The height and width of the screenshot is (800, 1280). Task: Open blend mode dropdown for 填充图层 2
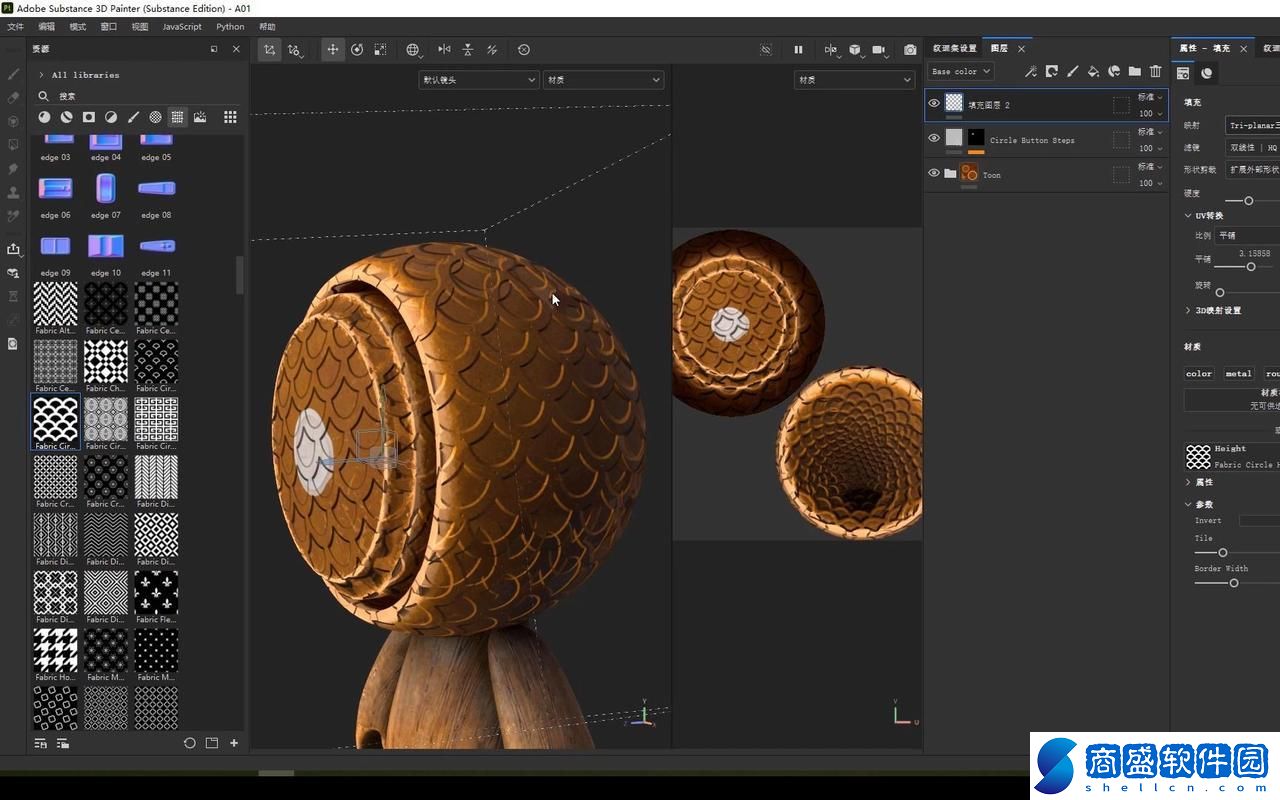[x=1150, y=97]
